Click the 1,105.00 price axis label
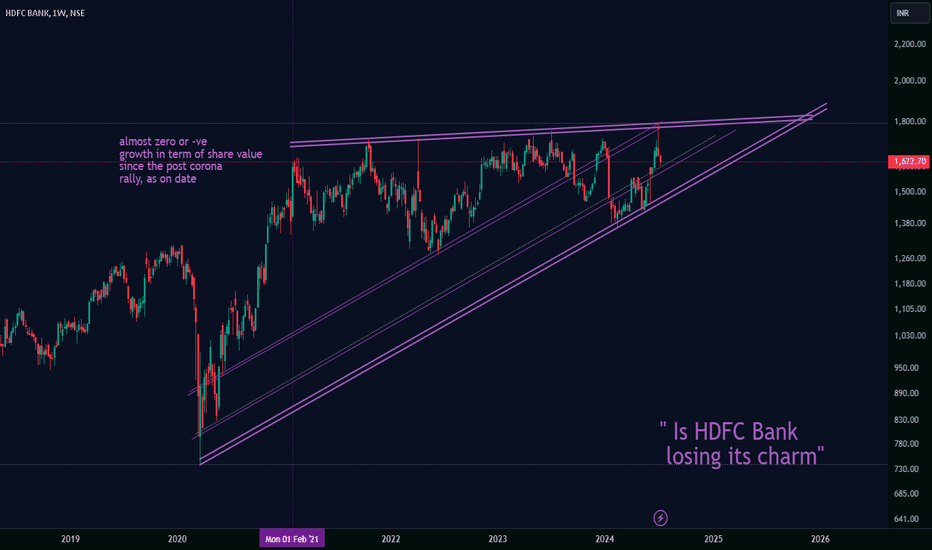The width and height of the screenshot is (932, 550). pos(910,309)
